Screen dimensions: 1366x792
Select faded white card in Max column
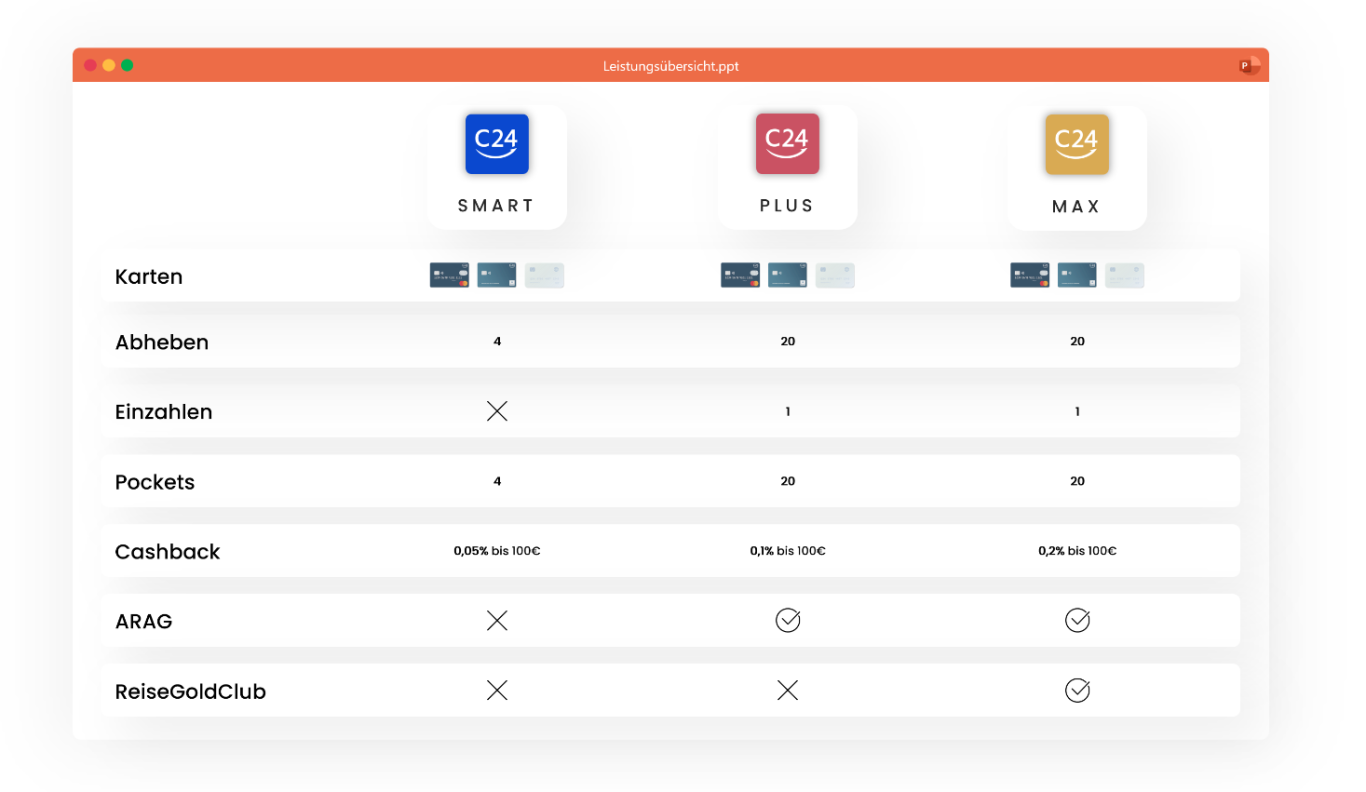pyautogui.click(x=1124, y=276)
